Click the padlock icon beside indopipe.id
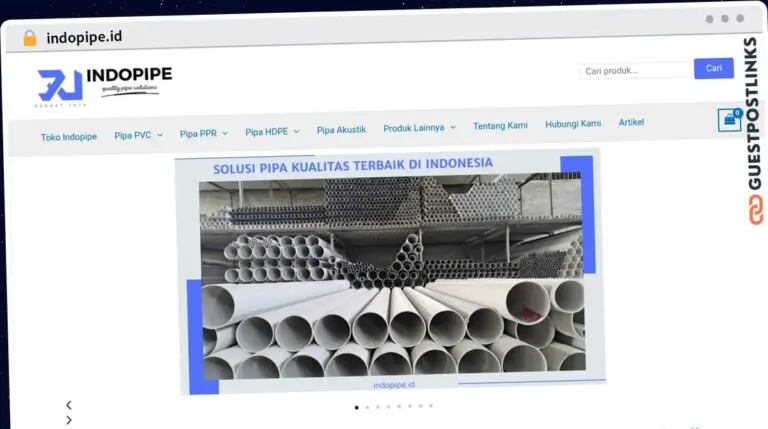The image size is (768, 429). tap(30, 38)
